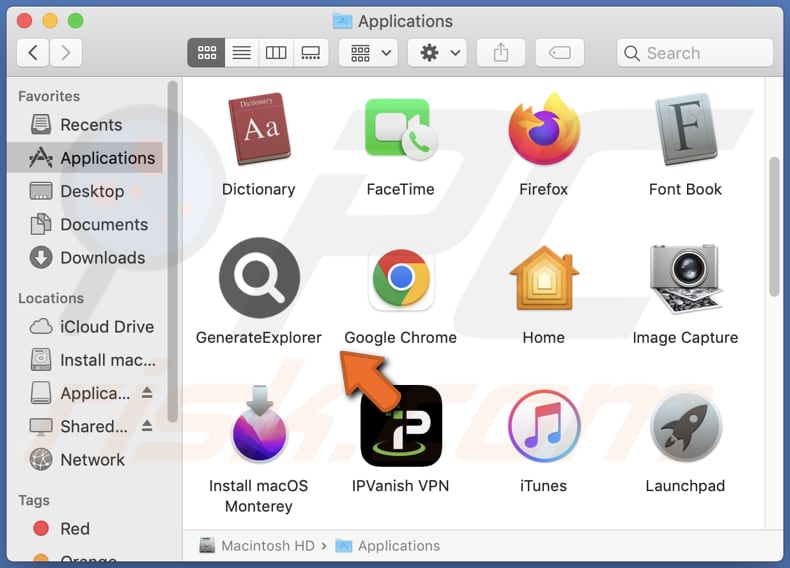Select Applications in the sidebar Favorites
790x568 pixels.
[85, 158]
